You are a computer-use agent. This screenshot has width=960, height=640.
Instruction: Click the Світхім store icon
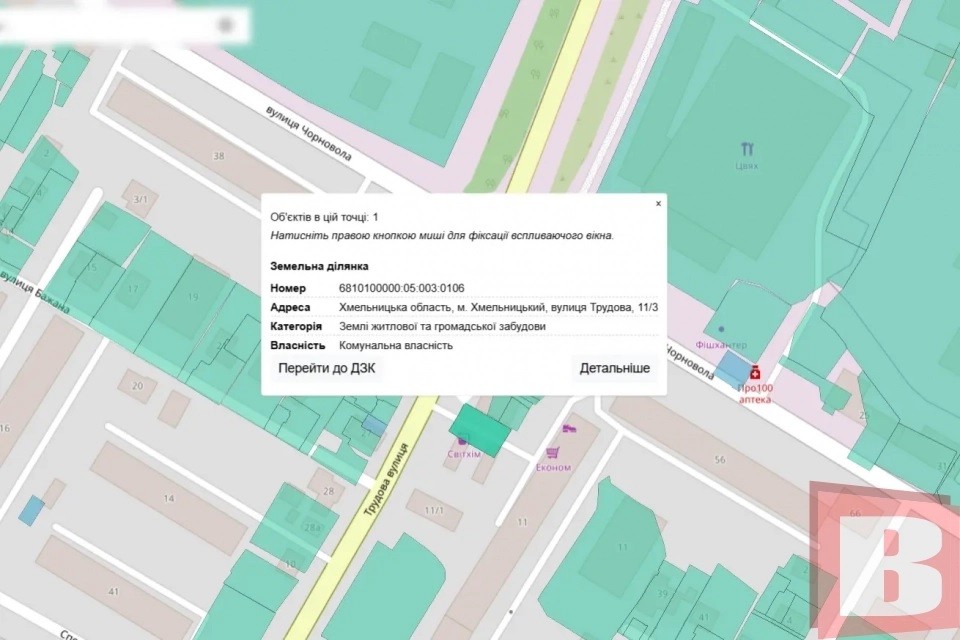(x=462, y=441)
